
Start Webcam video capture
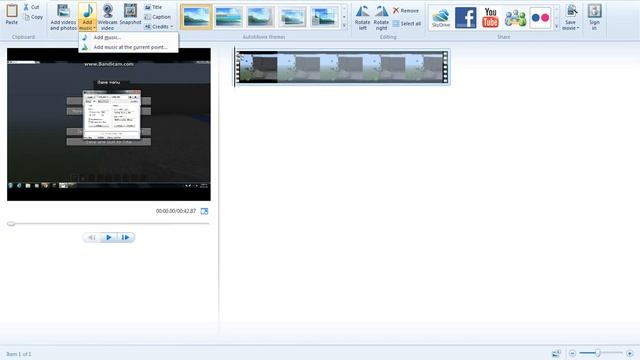point(108,17)
